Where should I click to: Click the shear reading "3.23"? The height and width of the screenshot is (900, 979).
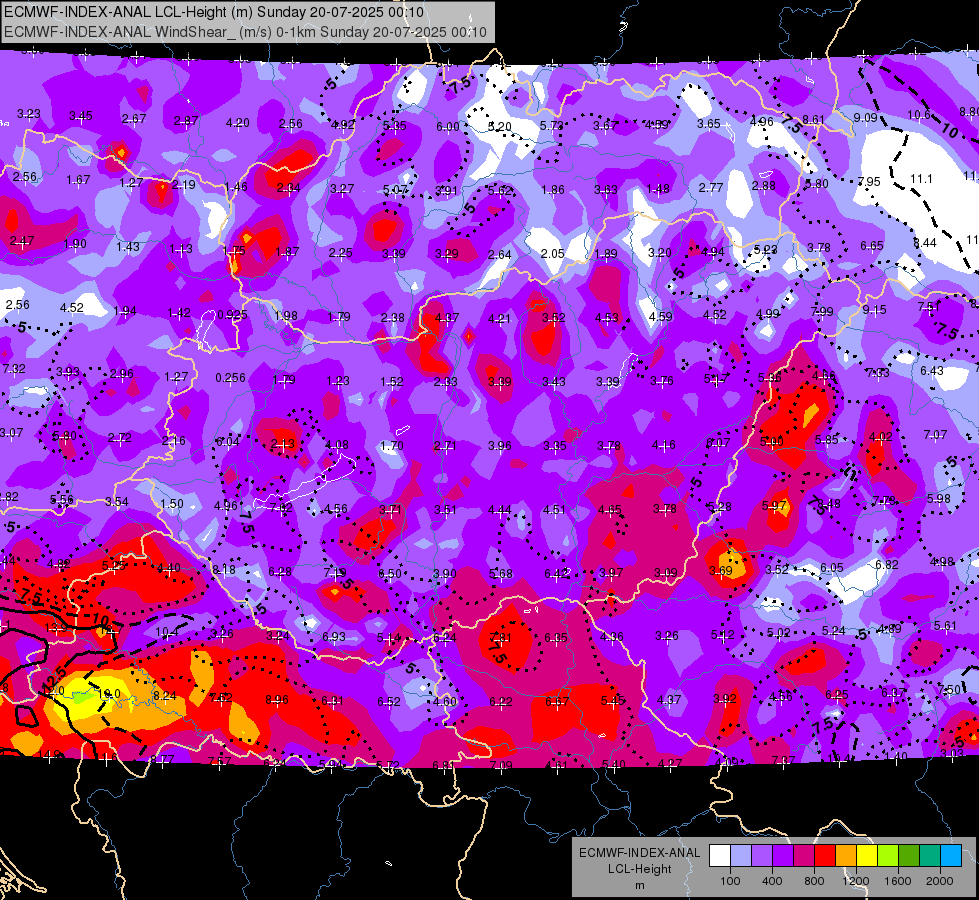(29, 114)
